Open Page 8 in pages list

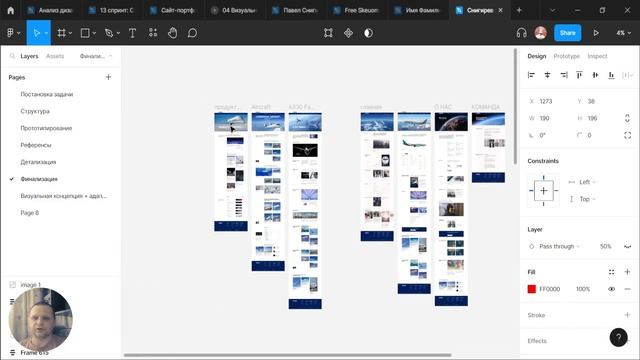[x=30, y=213]
